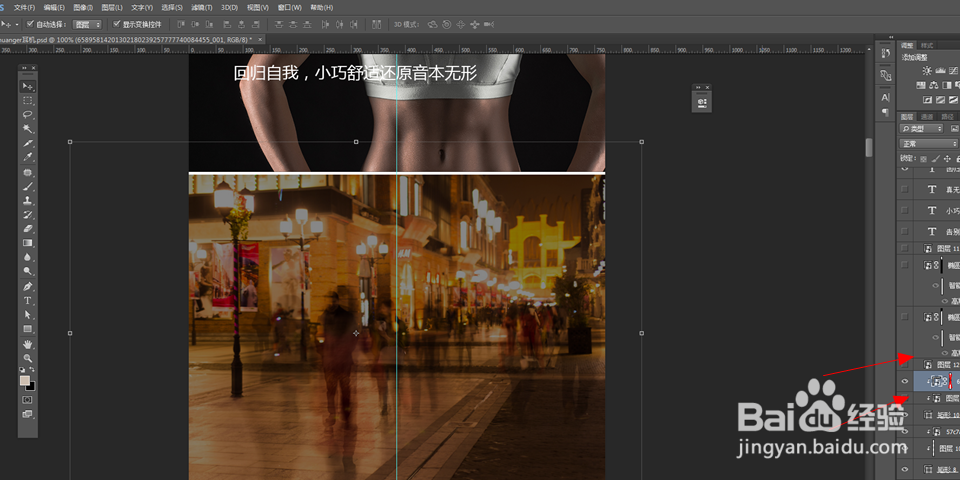Show the hidden 告别 text layer
The height and width of the screenshot is (480, 960).
[905, 231]
